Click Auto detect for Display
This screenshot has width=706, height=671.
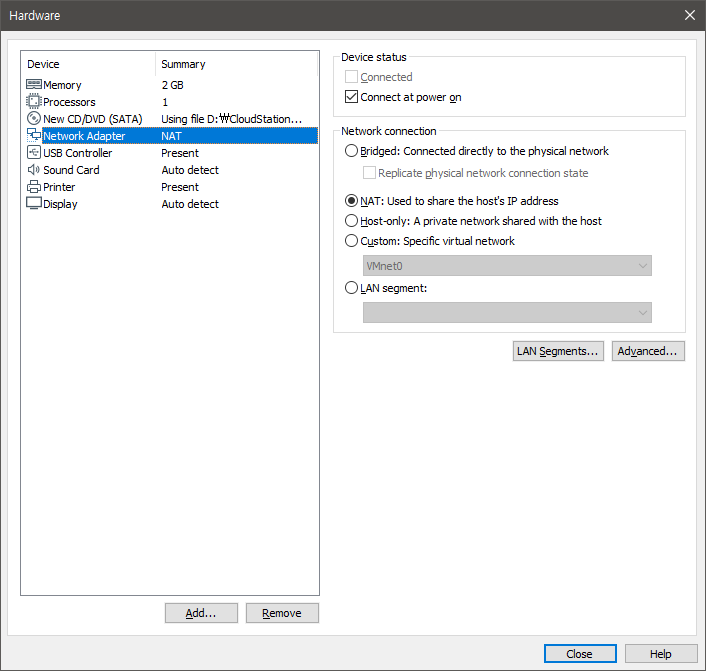coord(190,204)
